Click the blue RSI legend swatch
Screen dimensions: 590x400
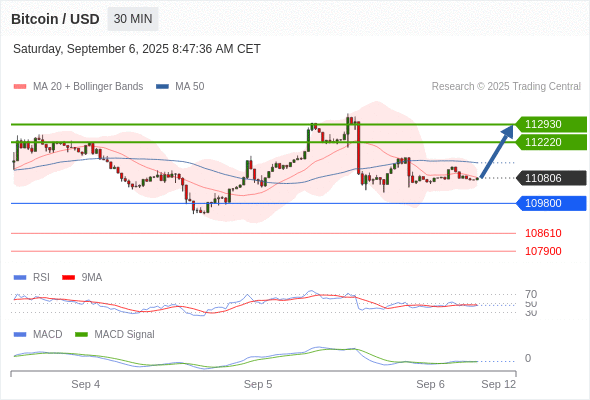(20, 278)
